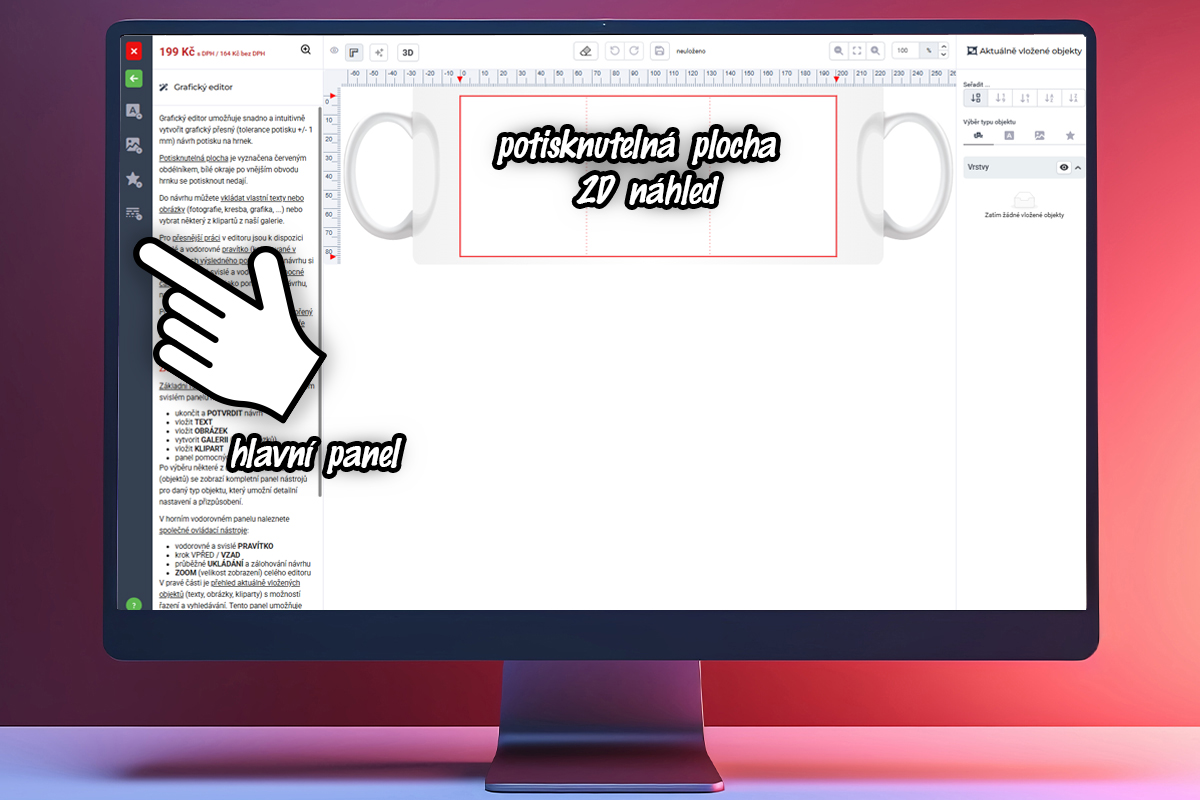Click the sparkle effects toolbar button
The height and width of the screenshot is (800, 1200).
(x=379, y=51)
